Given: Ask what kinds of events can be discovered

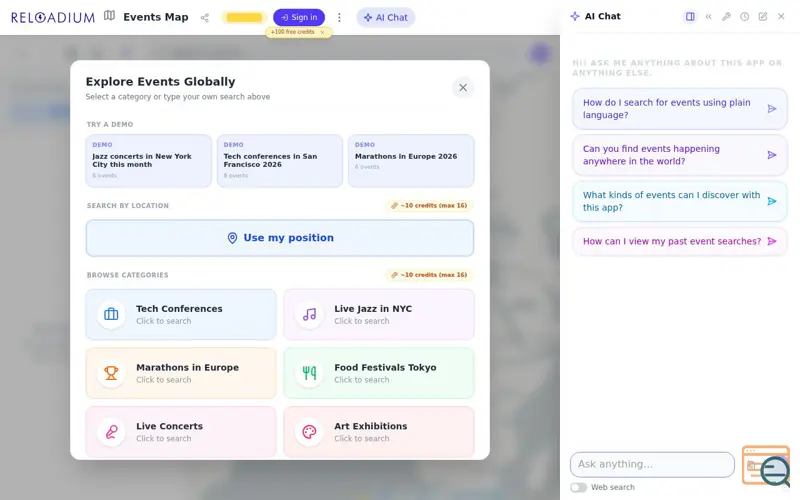Looking at the screenshot, I should 680,201.
